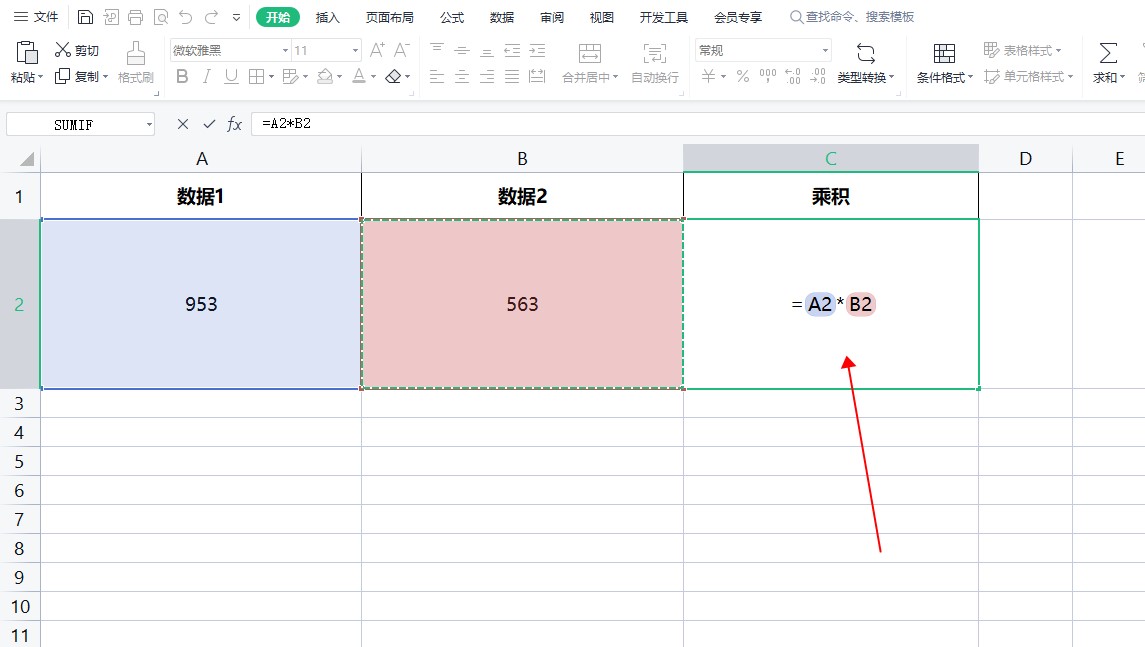Image resolution: width=1145 pixels, height=647 pixels.
Task: Toggle Underline formatting button
Action: pyautogui.click(x=231, y=77)
